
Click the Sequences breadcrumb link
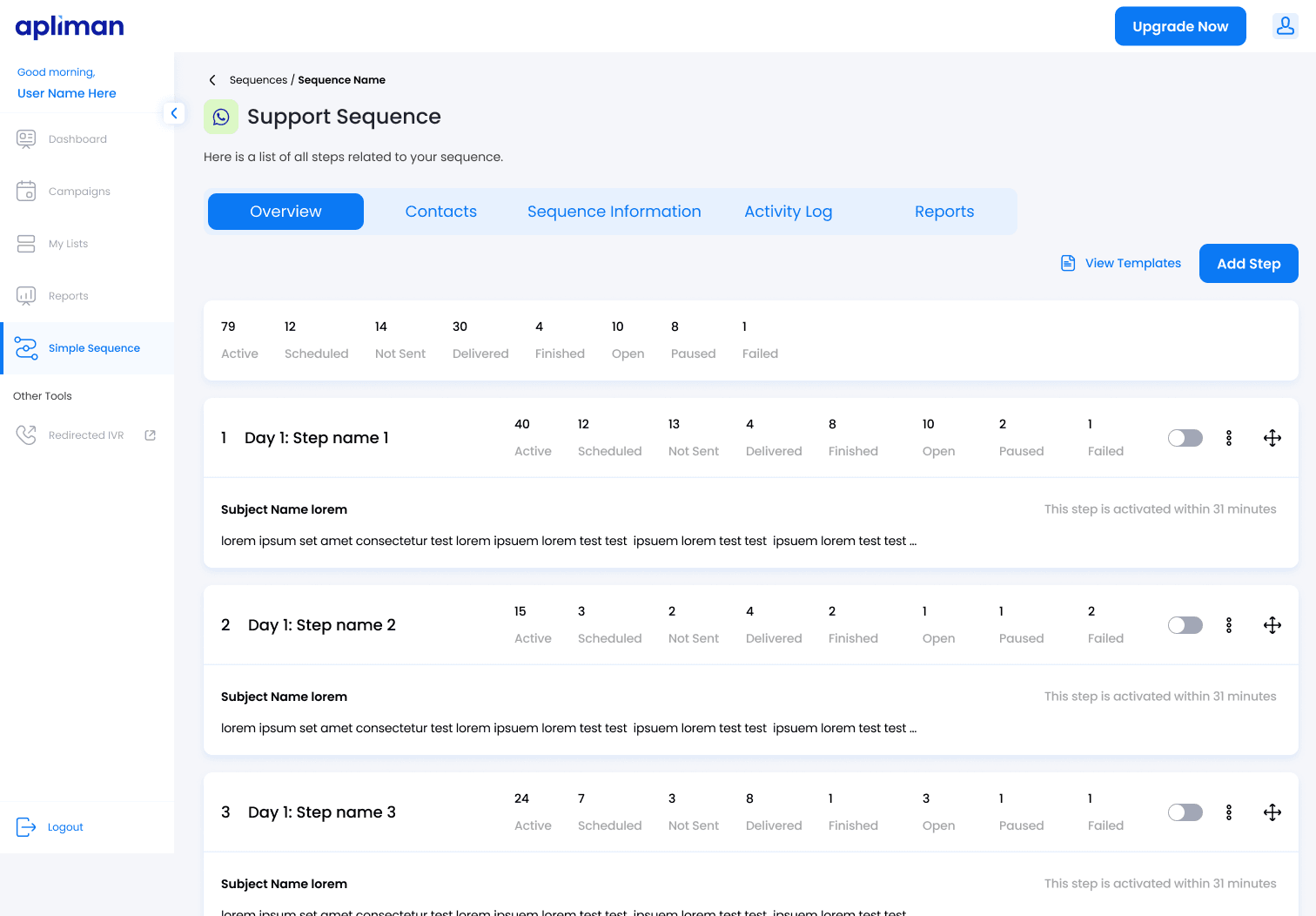[x=258, y=80]
